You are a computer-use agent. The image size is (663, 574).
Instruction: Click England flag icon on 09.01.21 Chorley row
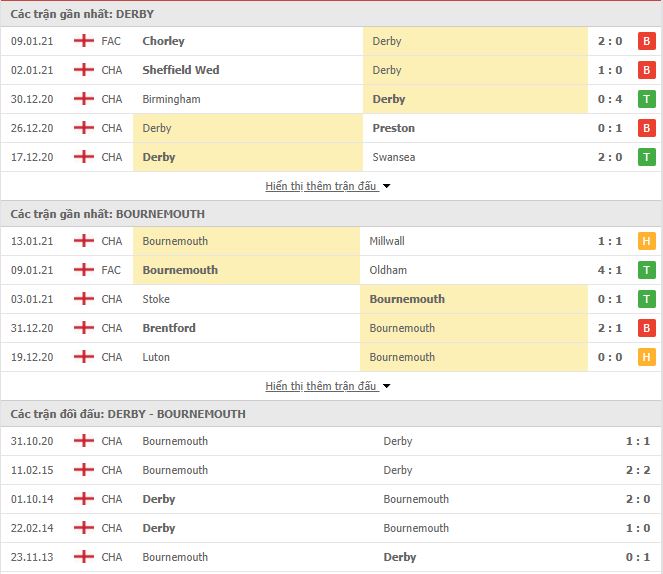tap(84, 41)
